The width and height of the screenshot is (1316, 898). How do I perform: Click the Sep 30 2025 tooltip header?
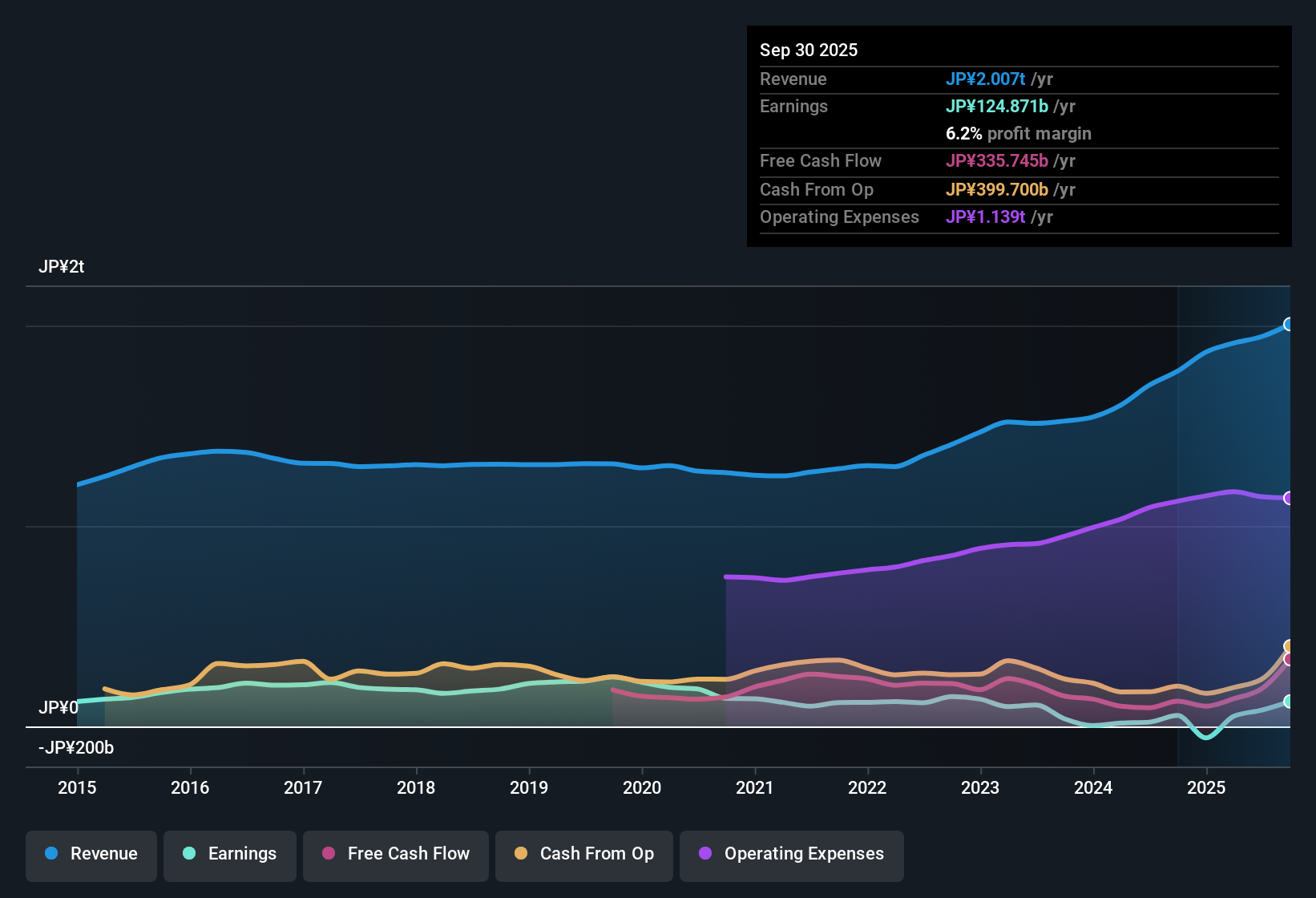(x=809, y=50)
